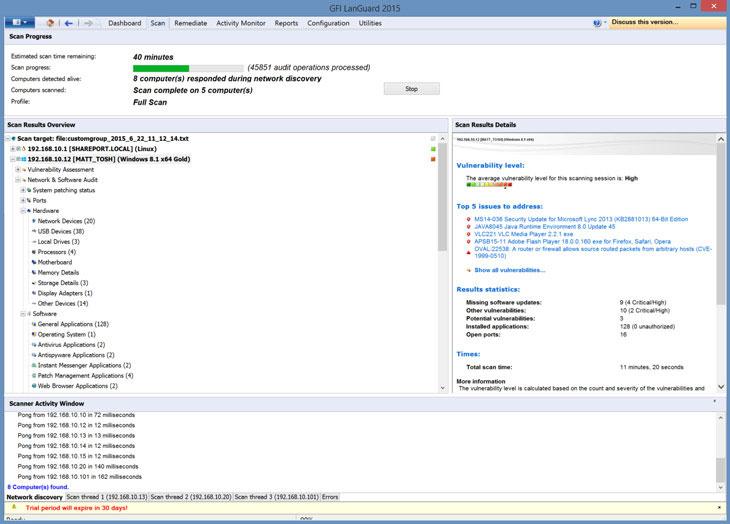Click the Network Devices (20) icon

[34, 221]
